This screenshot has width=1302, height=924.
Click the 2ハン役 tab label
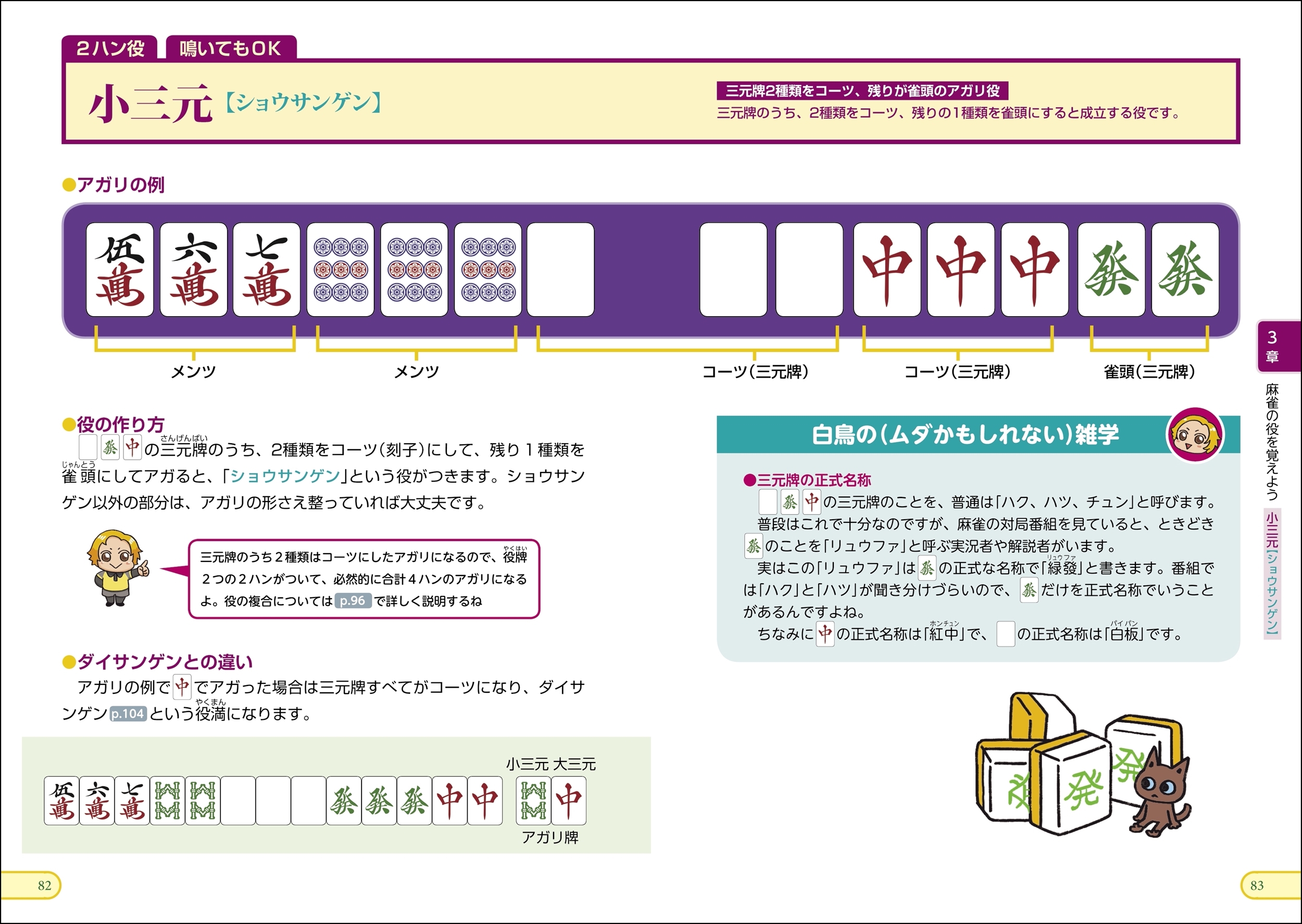tap(110, 48)
